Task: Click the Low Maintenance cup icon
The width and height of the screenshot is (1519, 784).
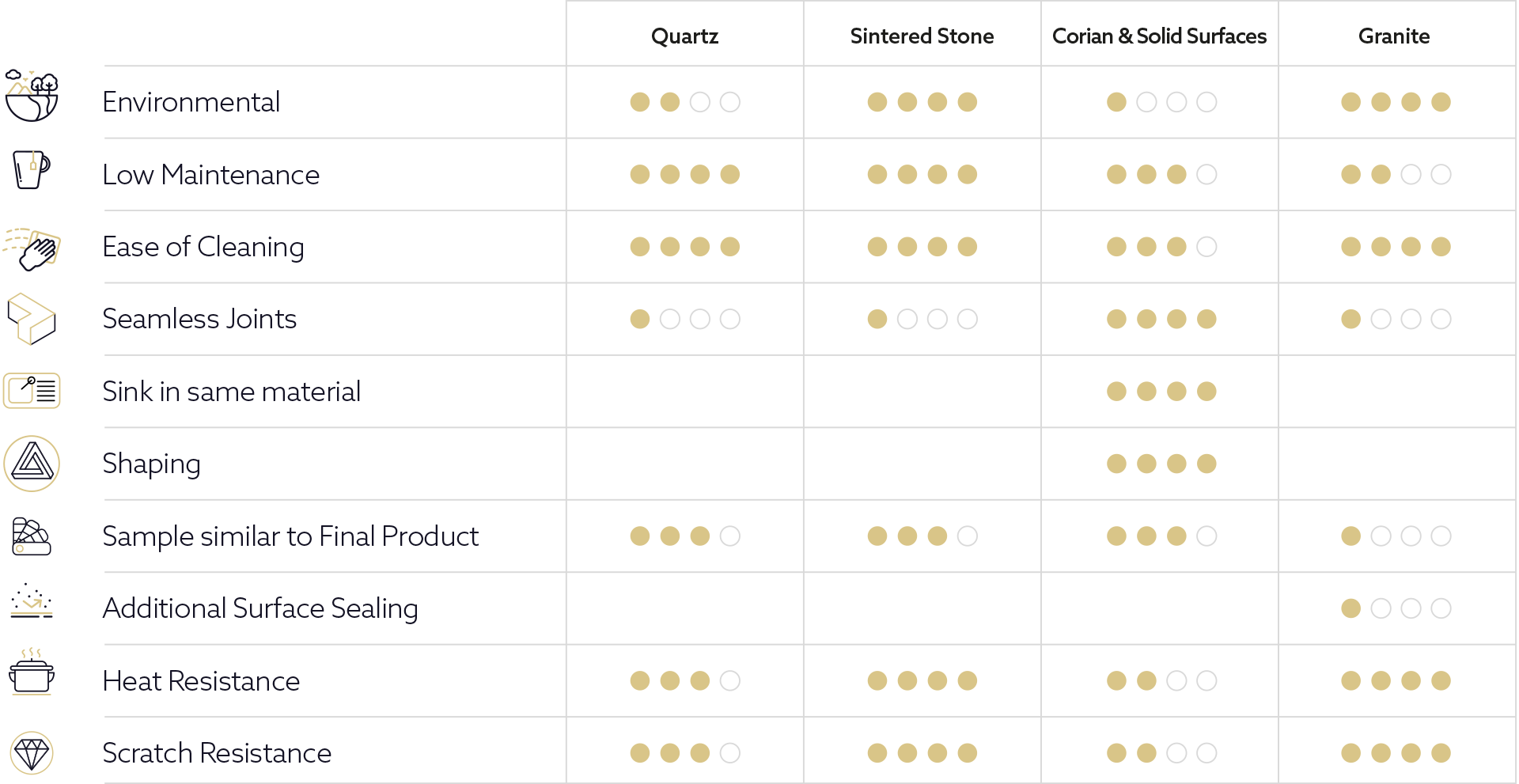Action: [x=32, y=169]
